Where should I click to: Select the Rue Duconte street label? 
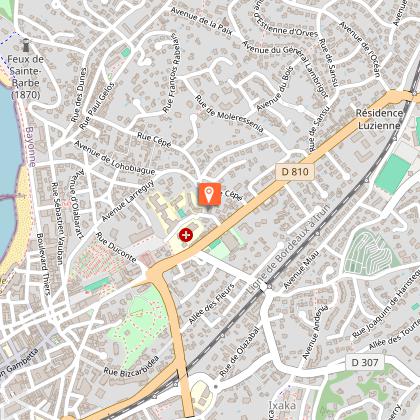pyautogui.click(x=116, y=247)
